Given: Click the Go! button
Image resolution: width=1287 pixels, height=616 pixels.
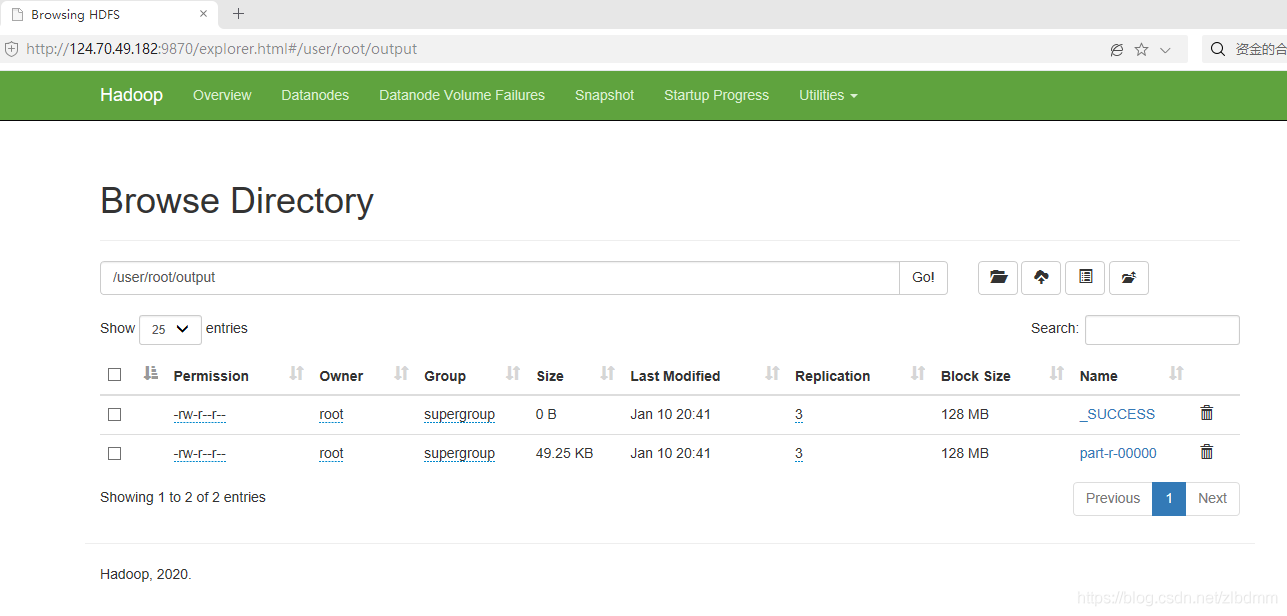Looking at the screenshot, I should [x=923, y=278].
